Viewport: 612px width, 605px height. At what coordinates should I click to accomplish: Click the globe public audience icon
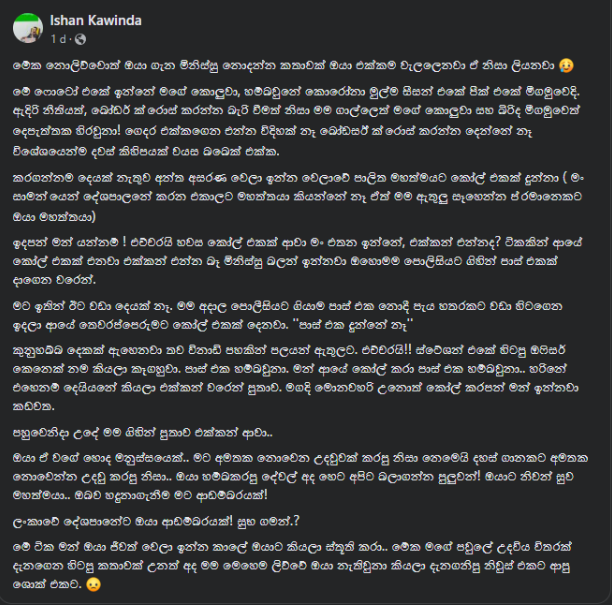pos(80,39)
